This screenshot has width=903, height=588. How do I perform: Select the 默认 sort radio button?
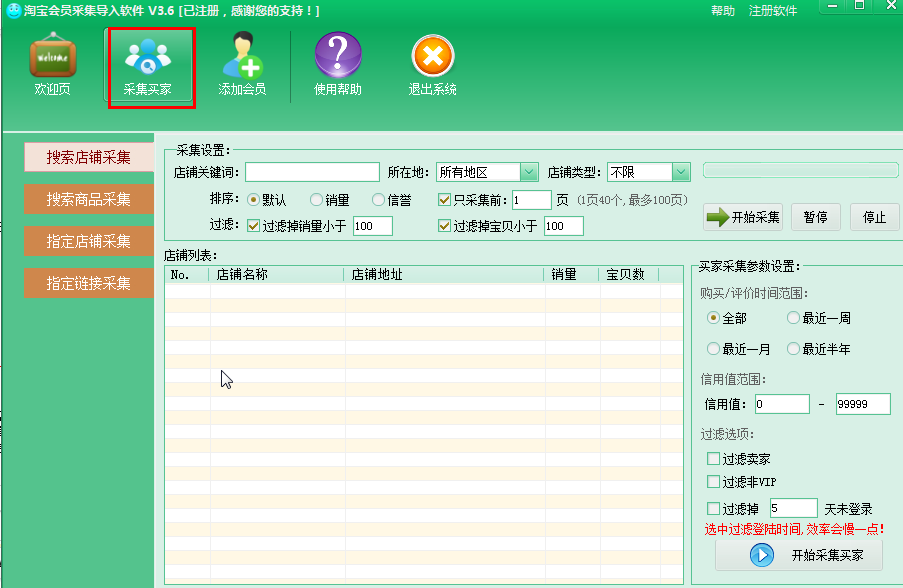(253, 200)
